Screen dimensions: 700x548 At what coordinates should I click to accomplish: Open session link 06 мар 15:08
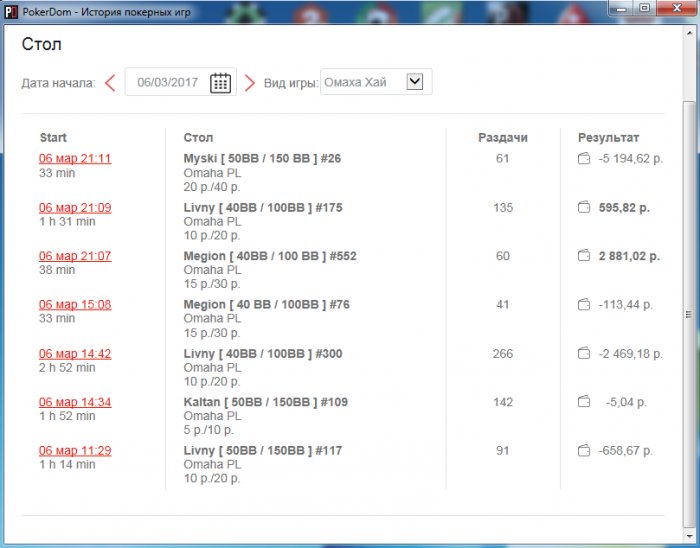coord(75,304)
